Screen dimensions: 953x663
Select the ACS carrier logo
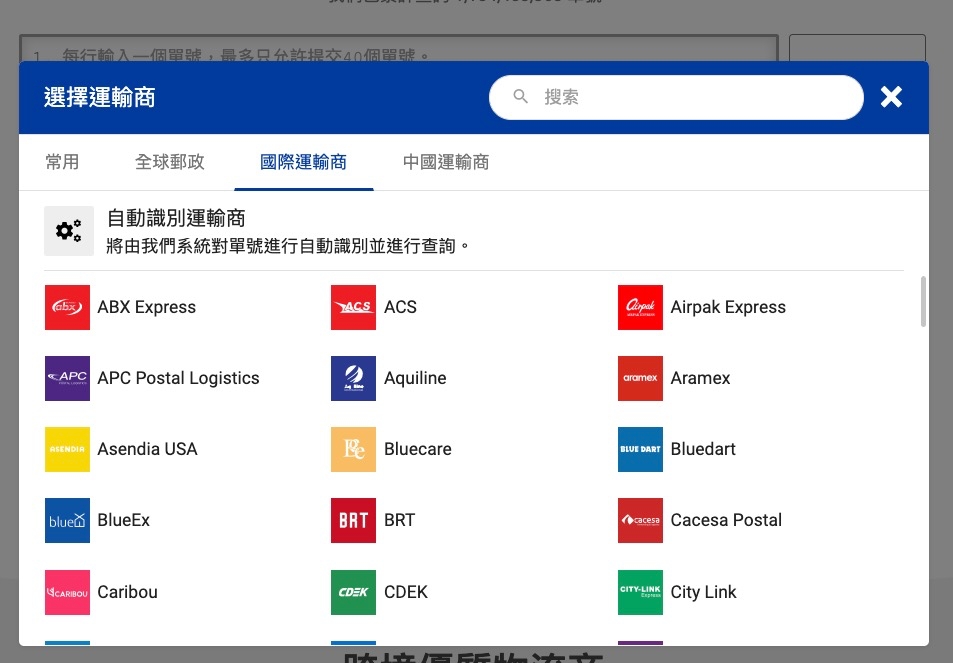pyautogui.click(x=353, y=307)
